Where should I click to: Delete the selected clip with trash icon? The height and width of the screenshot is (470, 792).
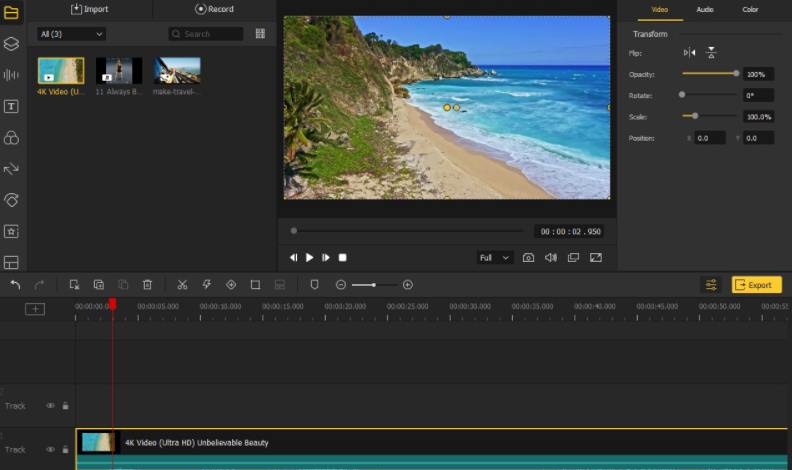[147, 285]
